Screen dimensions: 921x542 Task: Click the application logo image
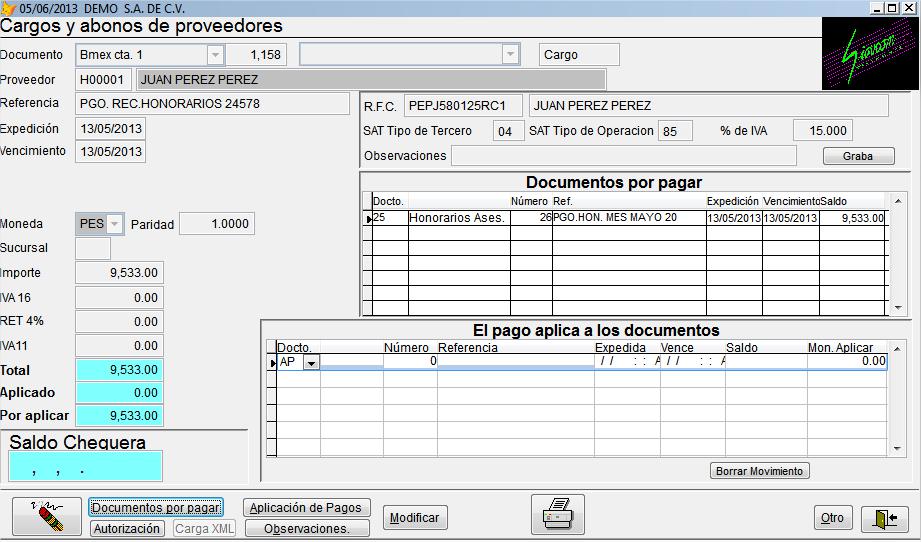pyautogui.click(x=868, y=54)
